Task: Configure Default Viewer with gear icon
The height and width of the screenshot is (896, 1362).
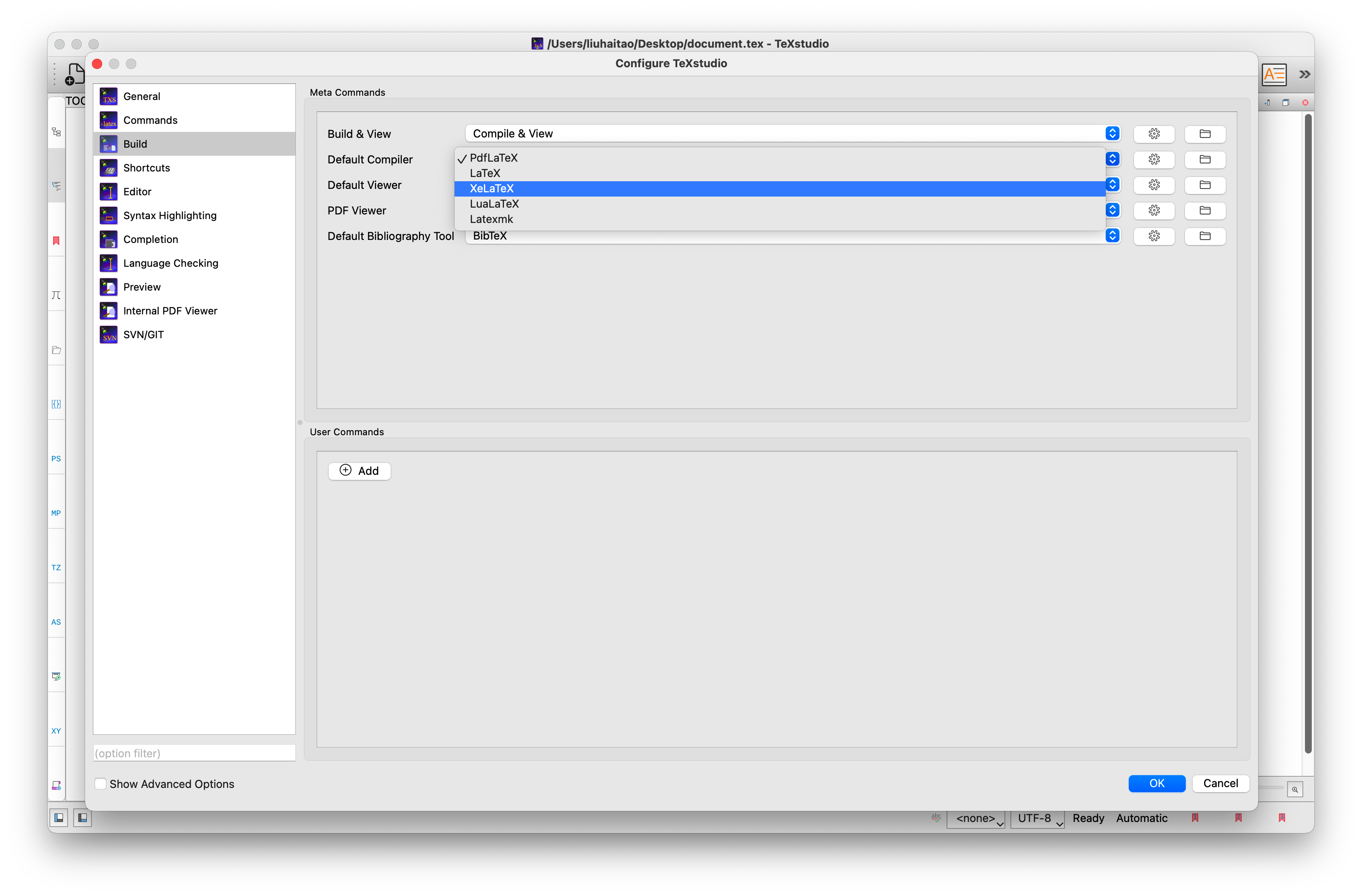Action: click(x=1154, y=185)
